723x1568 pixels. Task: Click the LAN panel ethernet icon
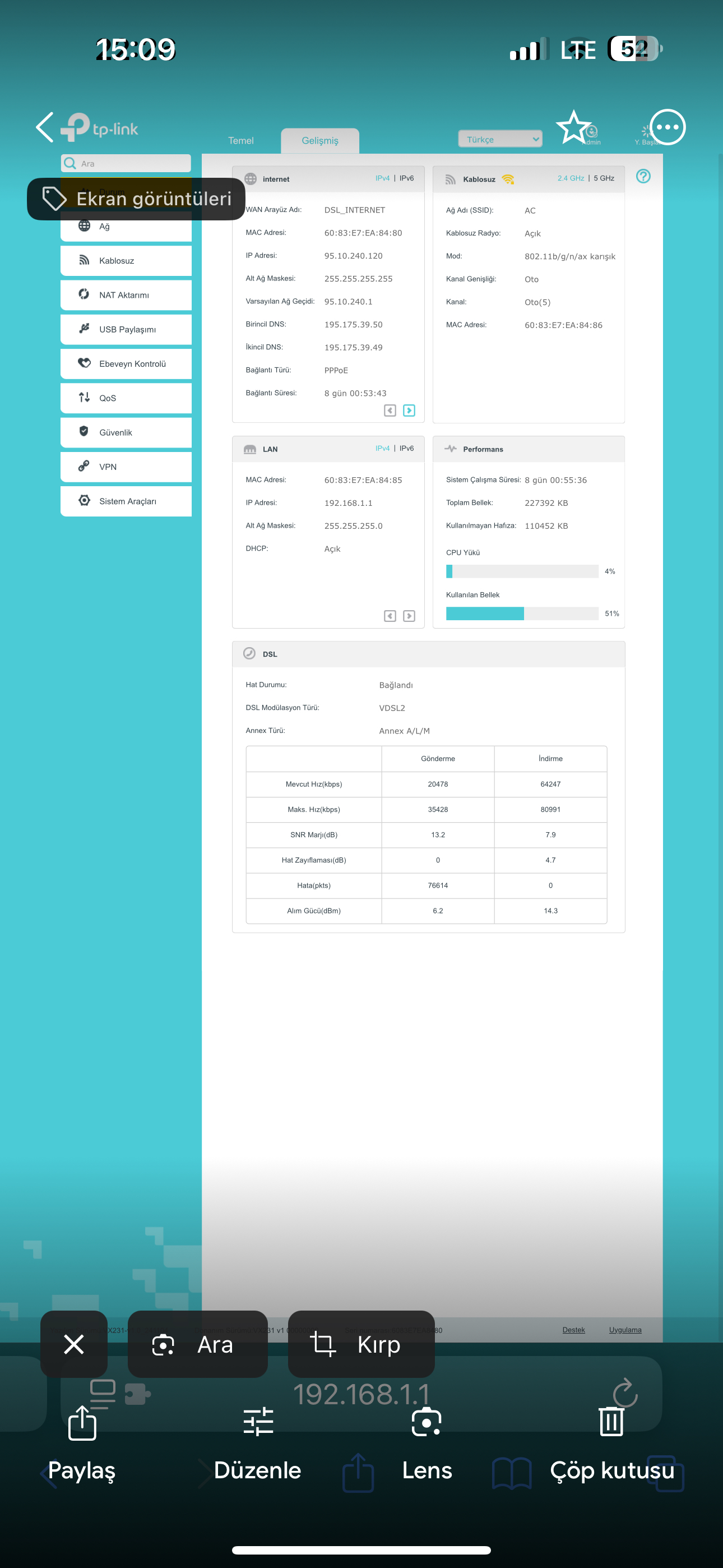[250, 449]
